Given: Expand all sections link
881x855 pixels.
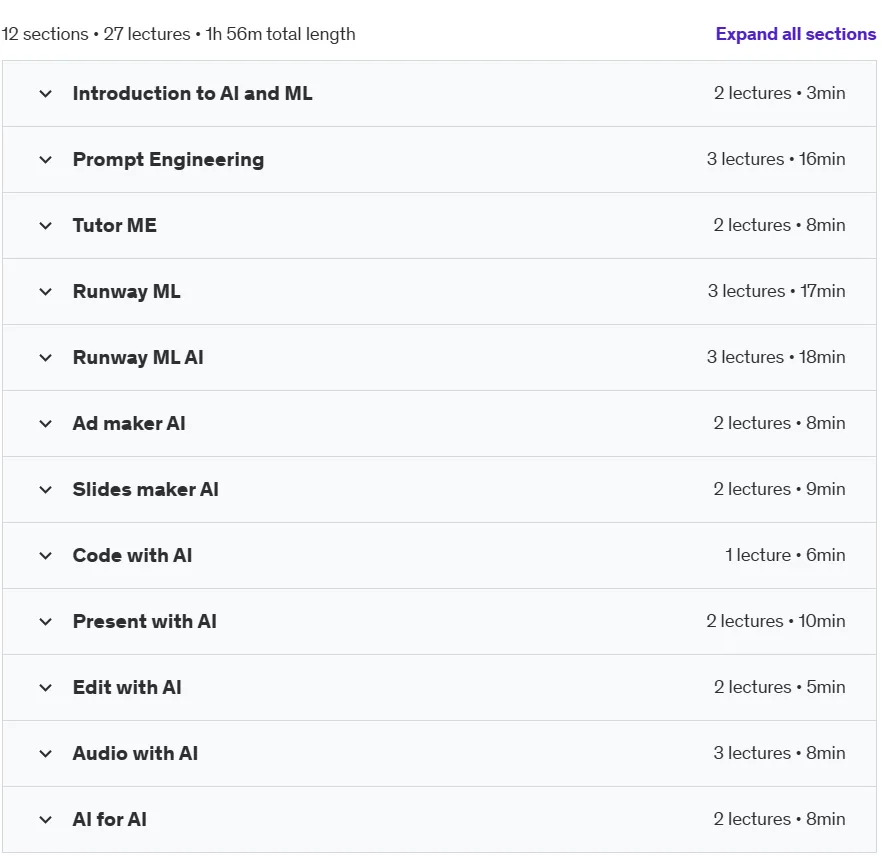Looking at the screenshot, I should click(x=796, y=34).
